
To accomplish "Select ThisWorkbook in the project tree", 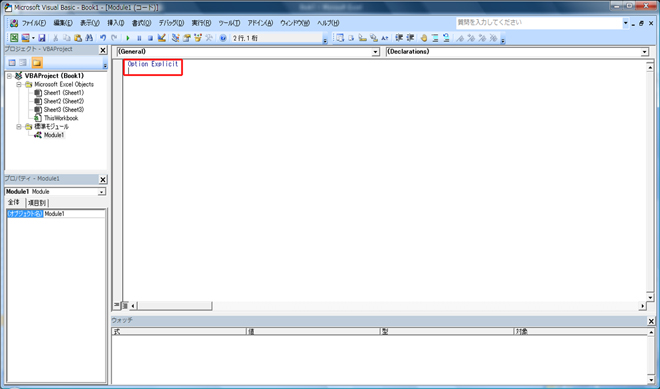I will coord(61,118).
